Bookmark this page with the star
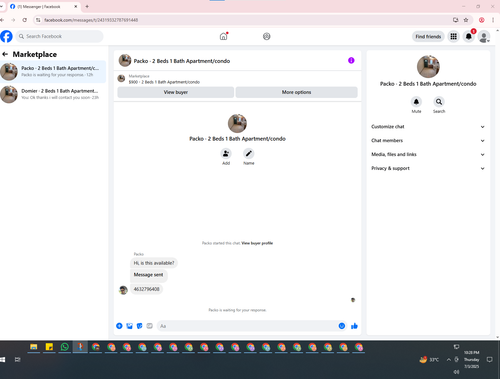 tap(466, 20)
